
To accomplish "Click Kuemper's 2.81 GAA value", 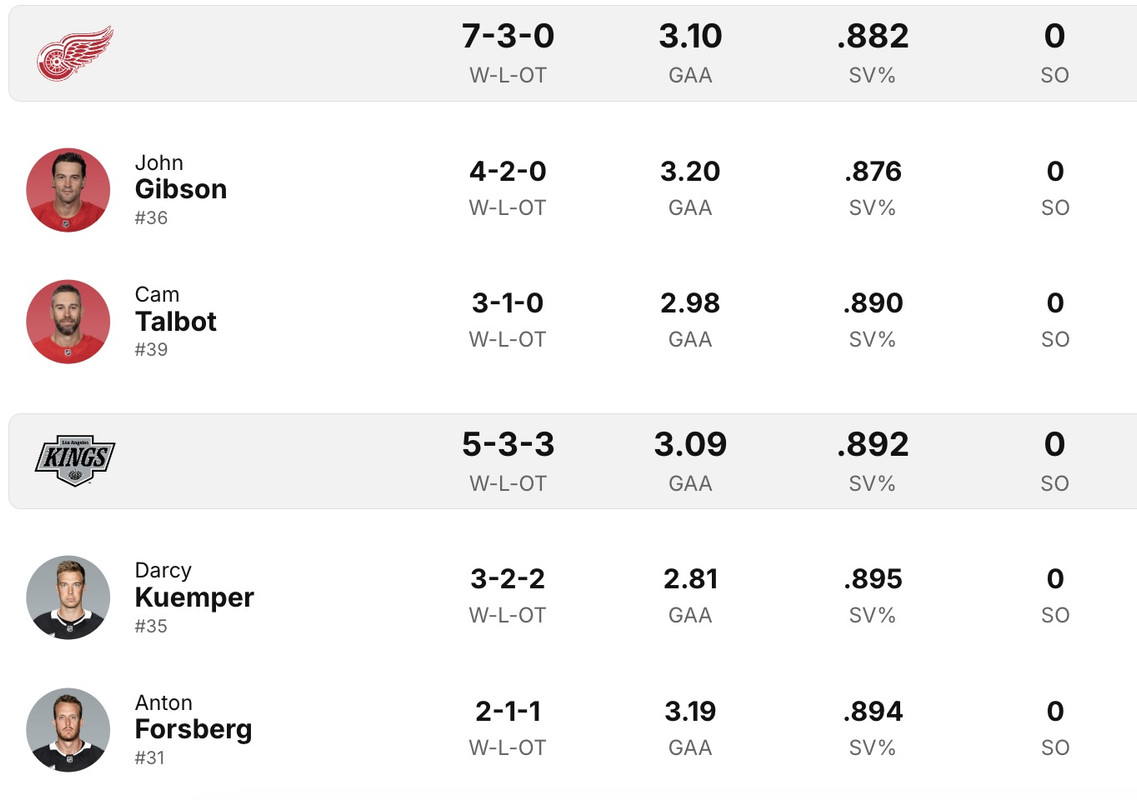I will [x=690, y=580].
